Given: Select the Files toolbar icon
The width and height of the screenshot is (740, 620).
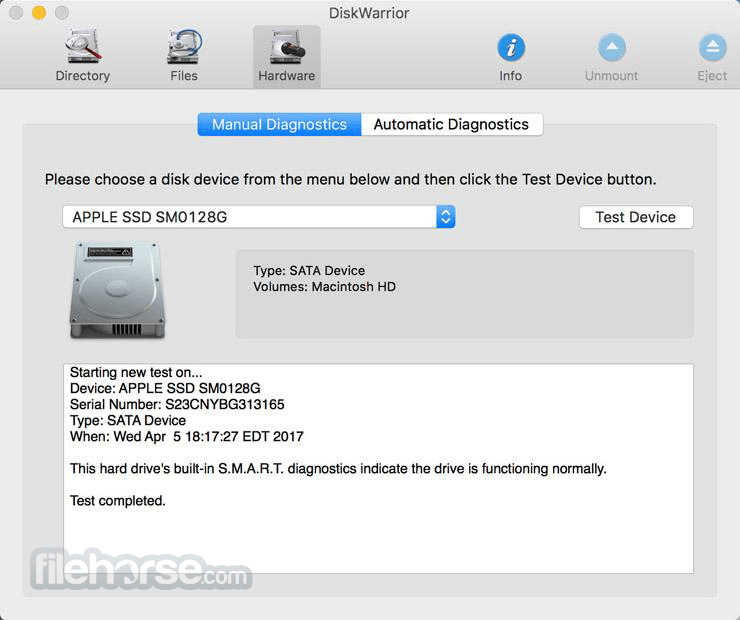Looking at the screenshot, I should pos(184,56).
